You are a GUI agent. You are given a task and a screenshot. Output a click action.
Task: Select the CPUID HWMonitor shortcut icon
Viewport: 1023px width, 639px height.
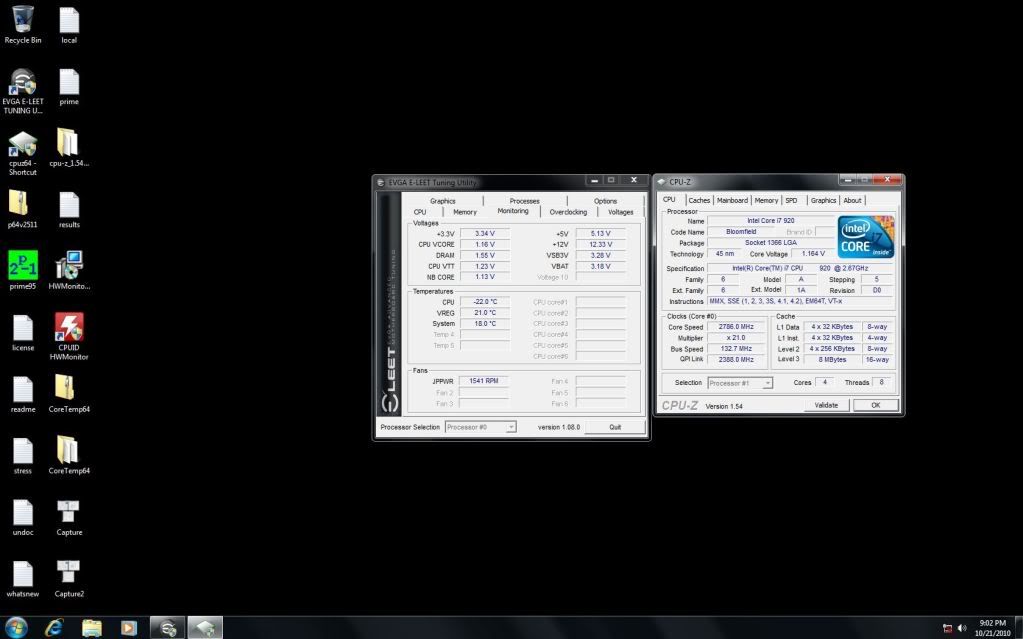[69, 336]
